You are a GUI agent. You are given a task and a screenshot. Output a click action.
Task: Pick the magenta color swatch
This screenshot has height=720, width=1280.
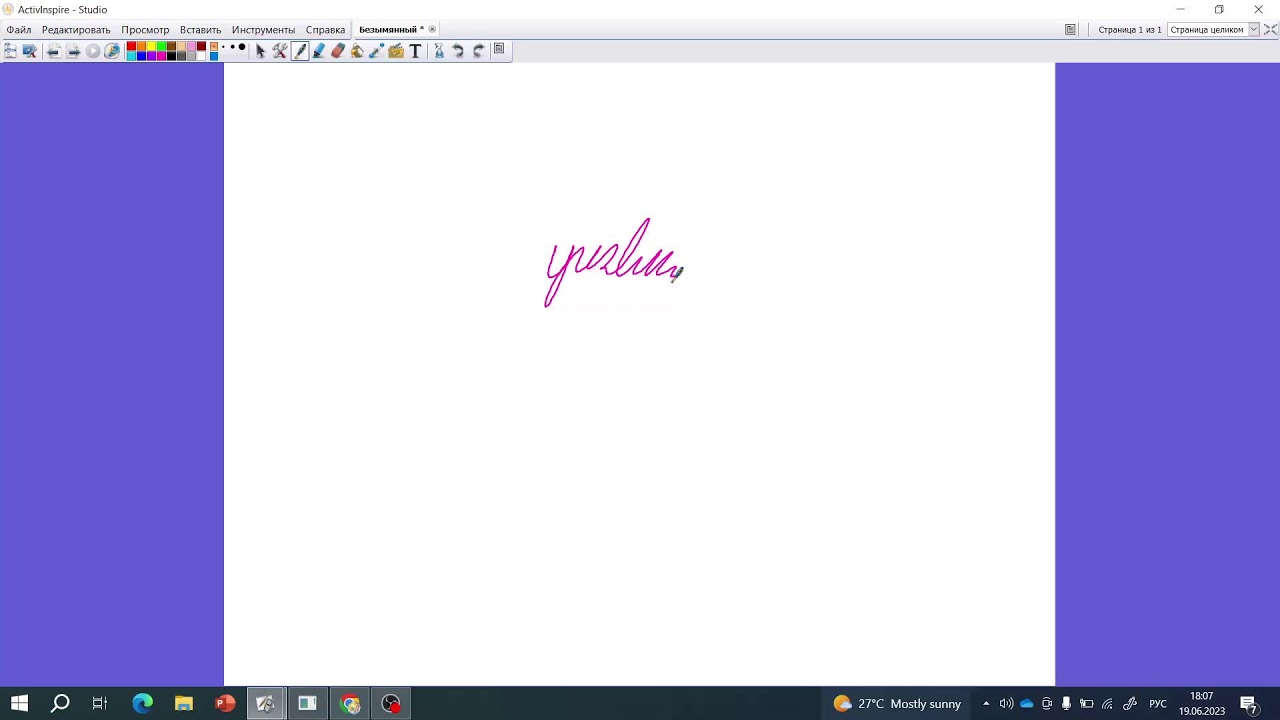click(161, 56)
